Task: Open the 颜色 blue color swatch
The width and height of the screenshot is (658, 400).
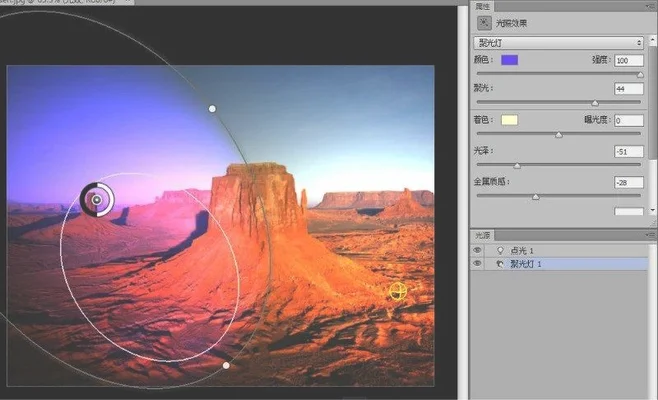Action: pyautogui.click(x=509, y=60)
